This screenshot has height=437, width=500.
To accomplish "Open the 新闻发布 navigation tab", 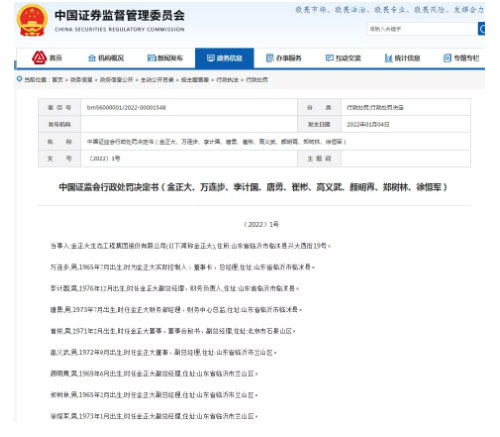I will point(165,58).
